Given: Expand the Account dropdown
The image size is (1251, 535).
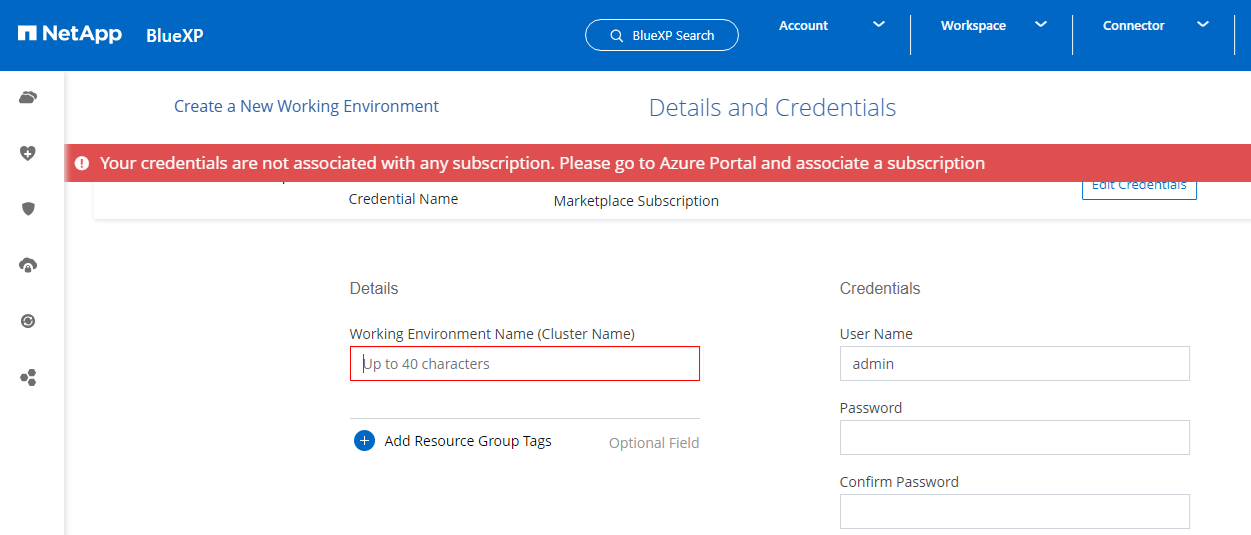Looking at the screenshot, I should pyautogui.click(x=831, y=26).
